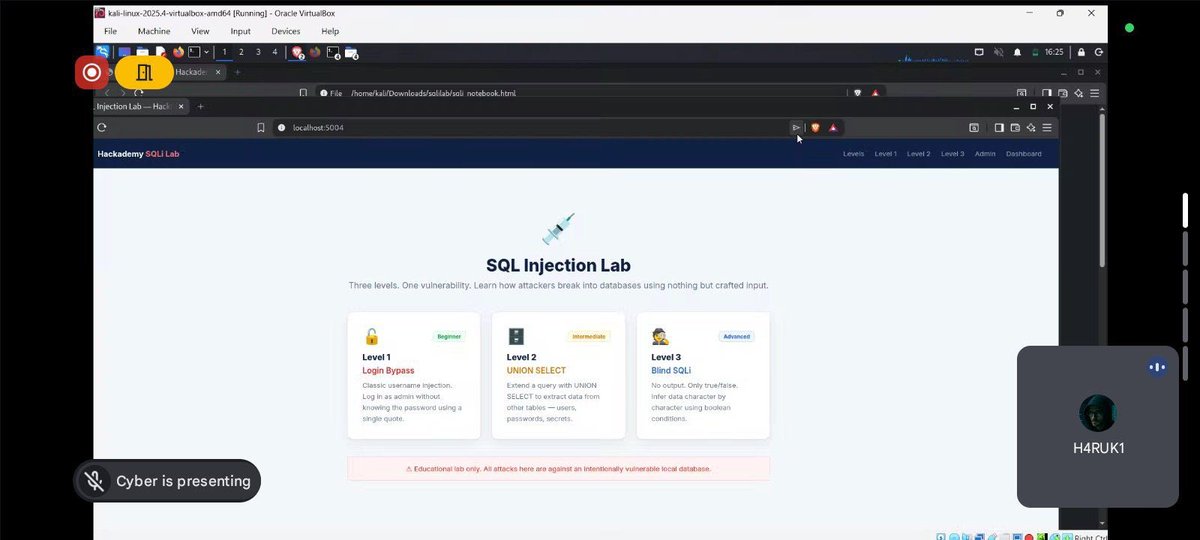
Task: Click the Intermediate badge on Level 2
Action: click(x=589, y=337)
